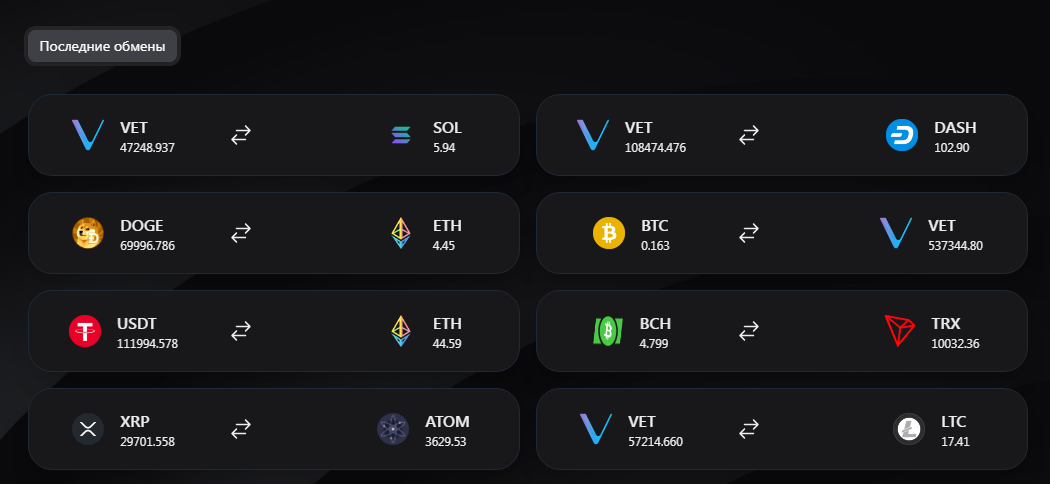Click swap arrows between VET and SOL
1050x484 pixels.
[240, 135]
